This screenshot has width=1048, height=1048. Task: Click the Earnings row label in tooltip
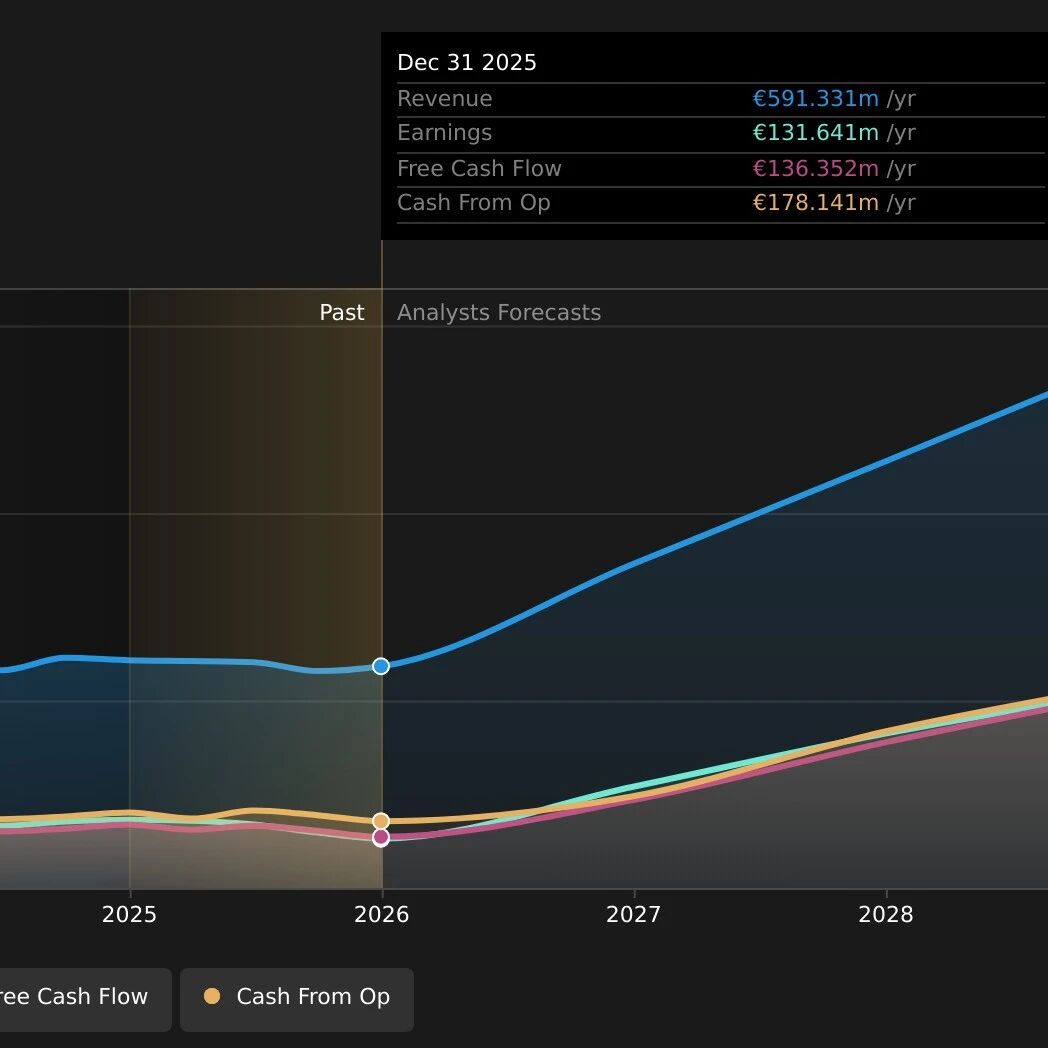445,133
